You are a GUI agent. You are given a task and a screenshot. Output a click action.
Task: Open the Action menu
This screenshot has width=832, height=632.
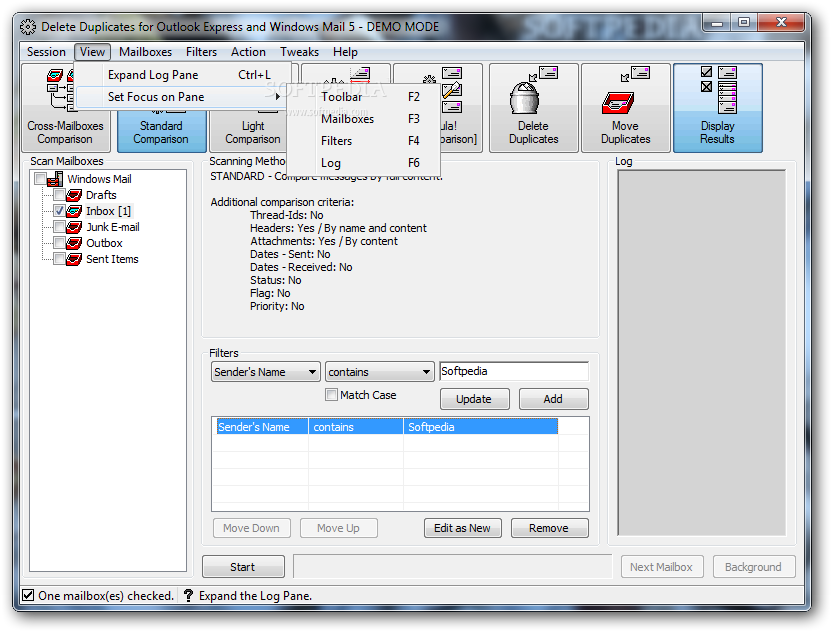coord(248,52)
